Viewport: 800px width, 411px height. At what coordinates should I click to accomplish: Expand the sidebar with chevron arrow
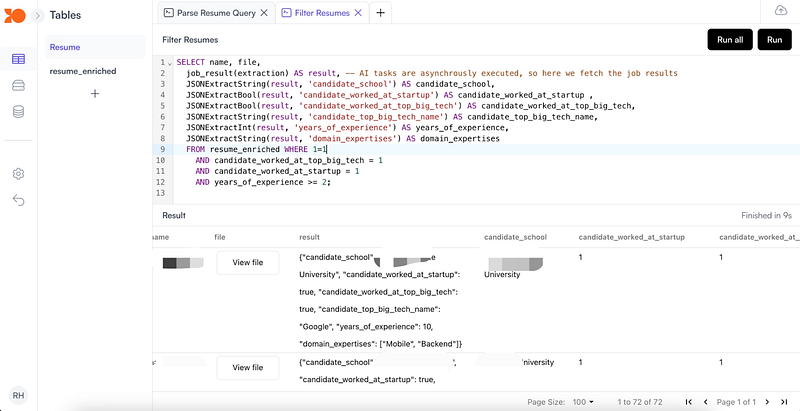37,16
